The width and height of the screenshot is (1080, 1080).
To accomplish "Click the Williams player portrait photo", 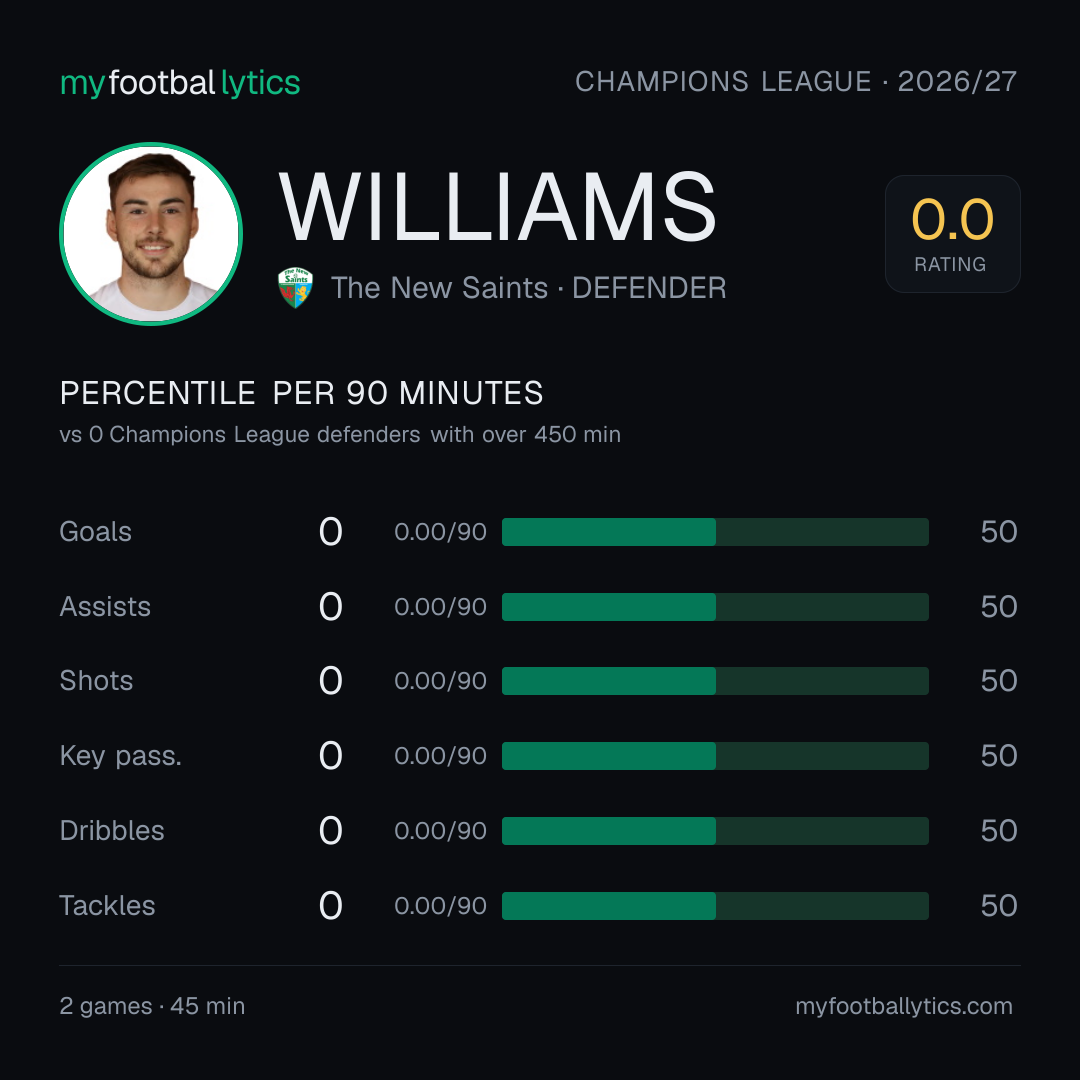I will click(x=152, y=233).
